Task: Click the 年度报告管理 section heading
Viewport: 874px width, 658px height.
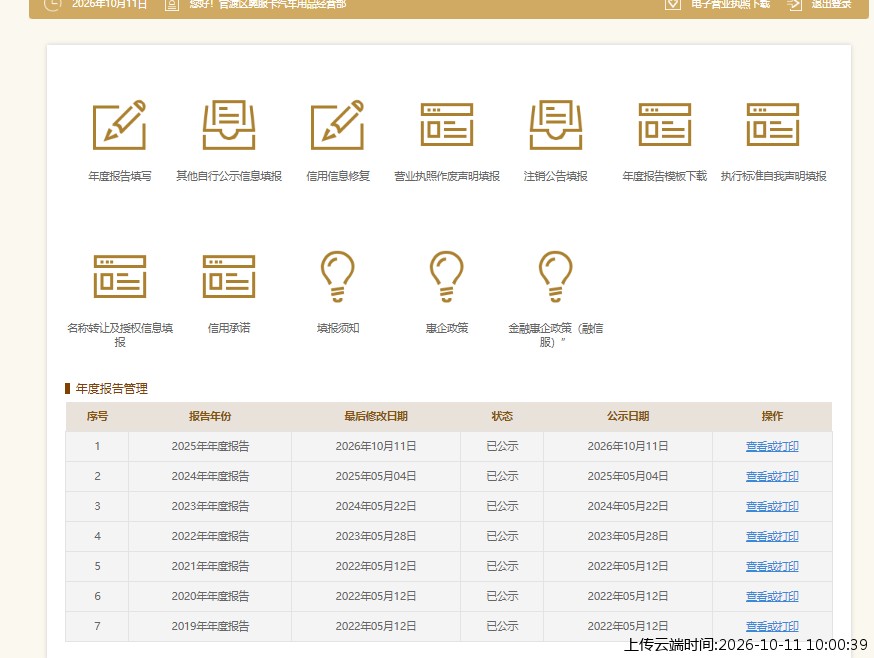Action: tap(111, 389)
